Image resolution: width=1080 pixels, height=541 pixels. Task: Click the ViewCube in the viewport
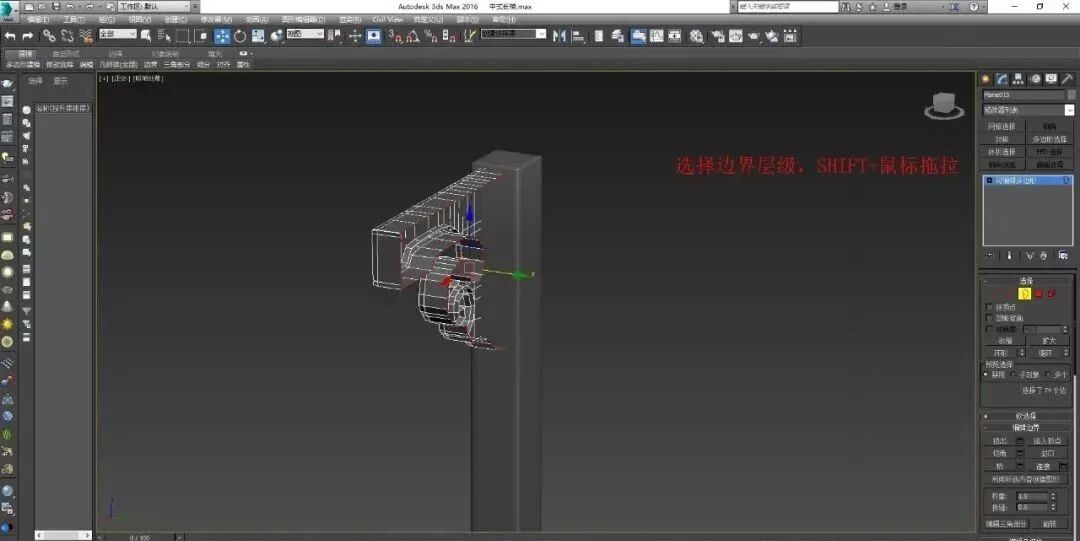tap(944, 105)
